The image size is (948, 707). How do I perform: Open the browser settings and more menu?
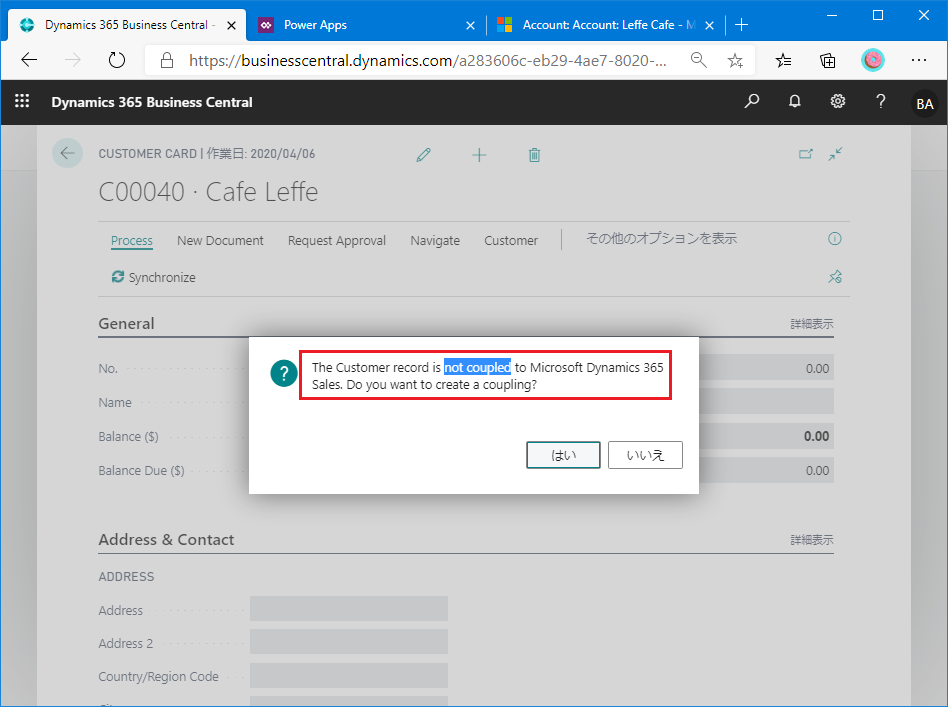(919, 60)
